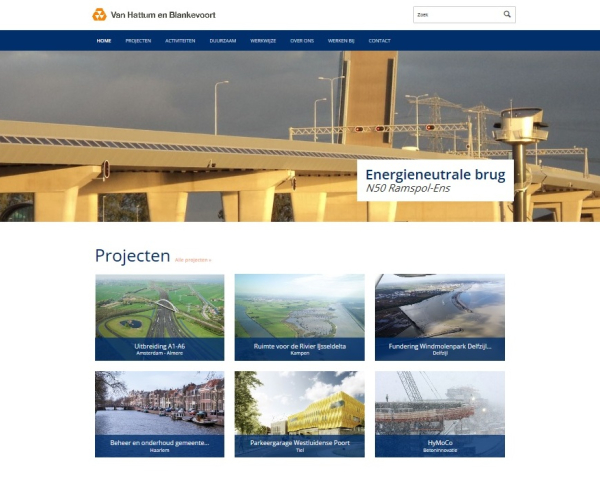600x480 pixels.
Task: Open the Beheer en onderhoud gemeente Haarlem tile
Action: click(x=160, y=414)
